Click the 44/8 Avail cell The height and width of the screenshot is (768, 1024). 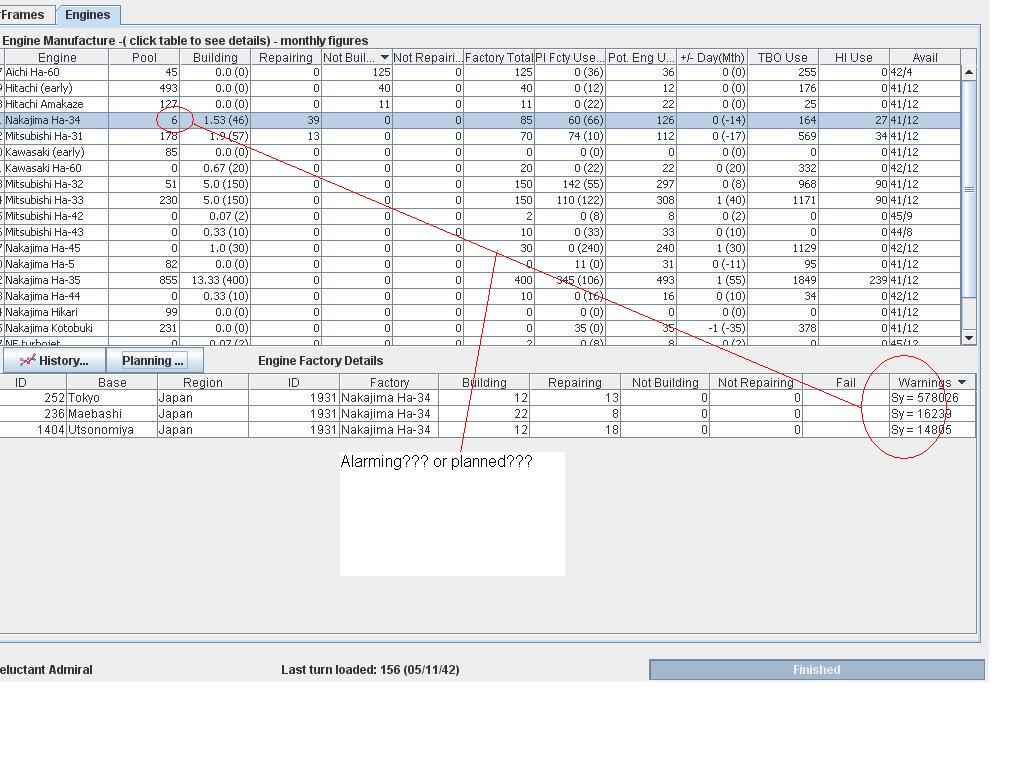pyautogui.click(x=925, y=232)
